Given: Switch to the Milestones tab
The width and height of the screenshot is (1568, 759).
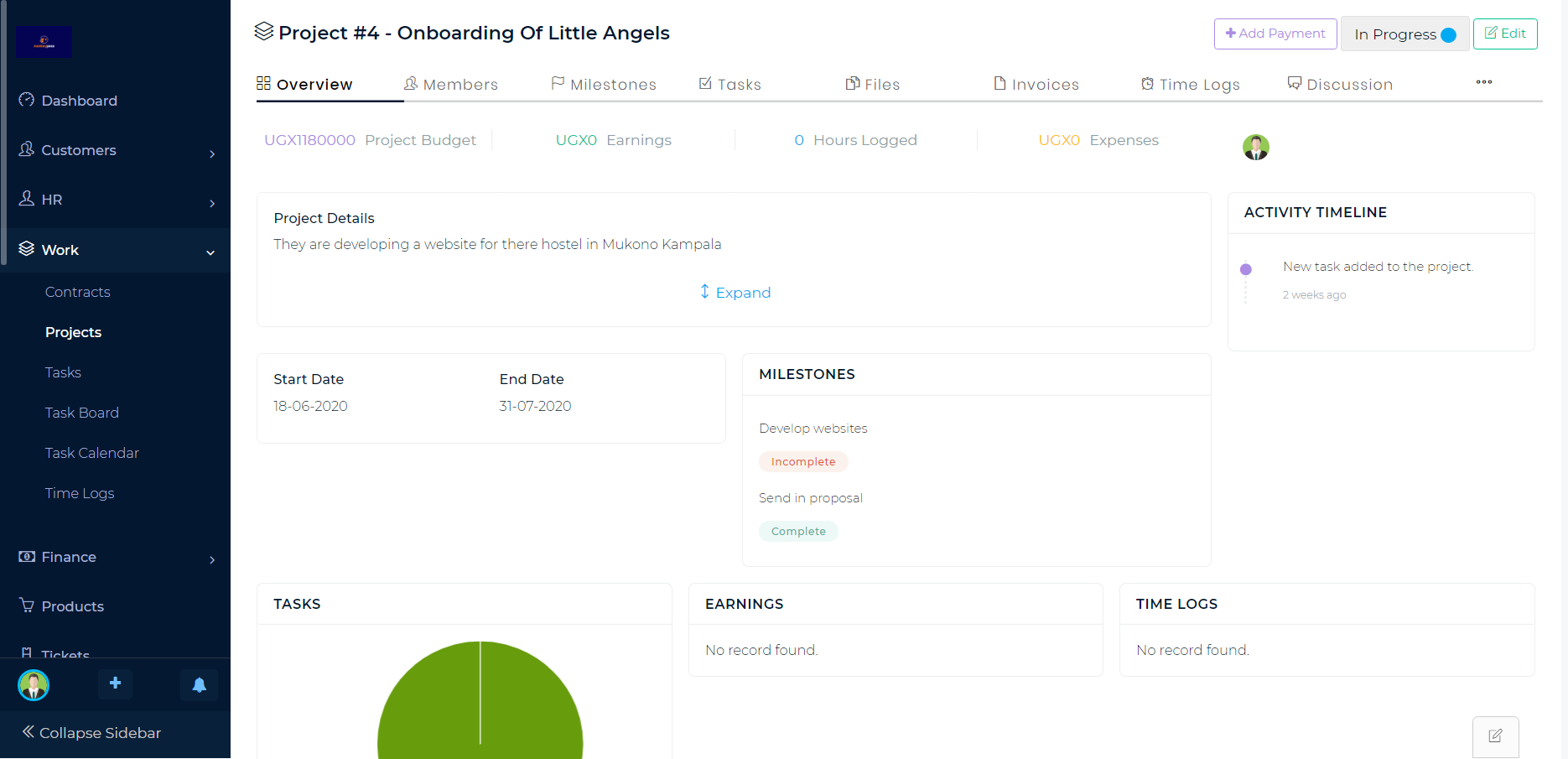Looking at the screenshot, I should coord(604,85).
